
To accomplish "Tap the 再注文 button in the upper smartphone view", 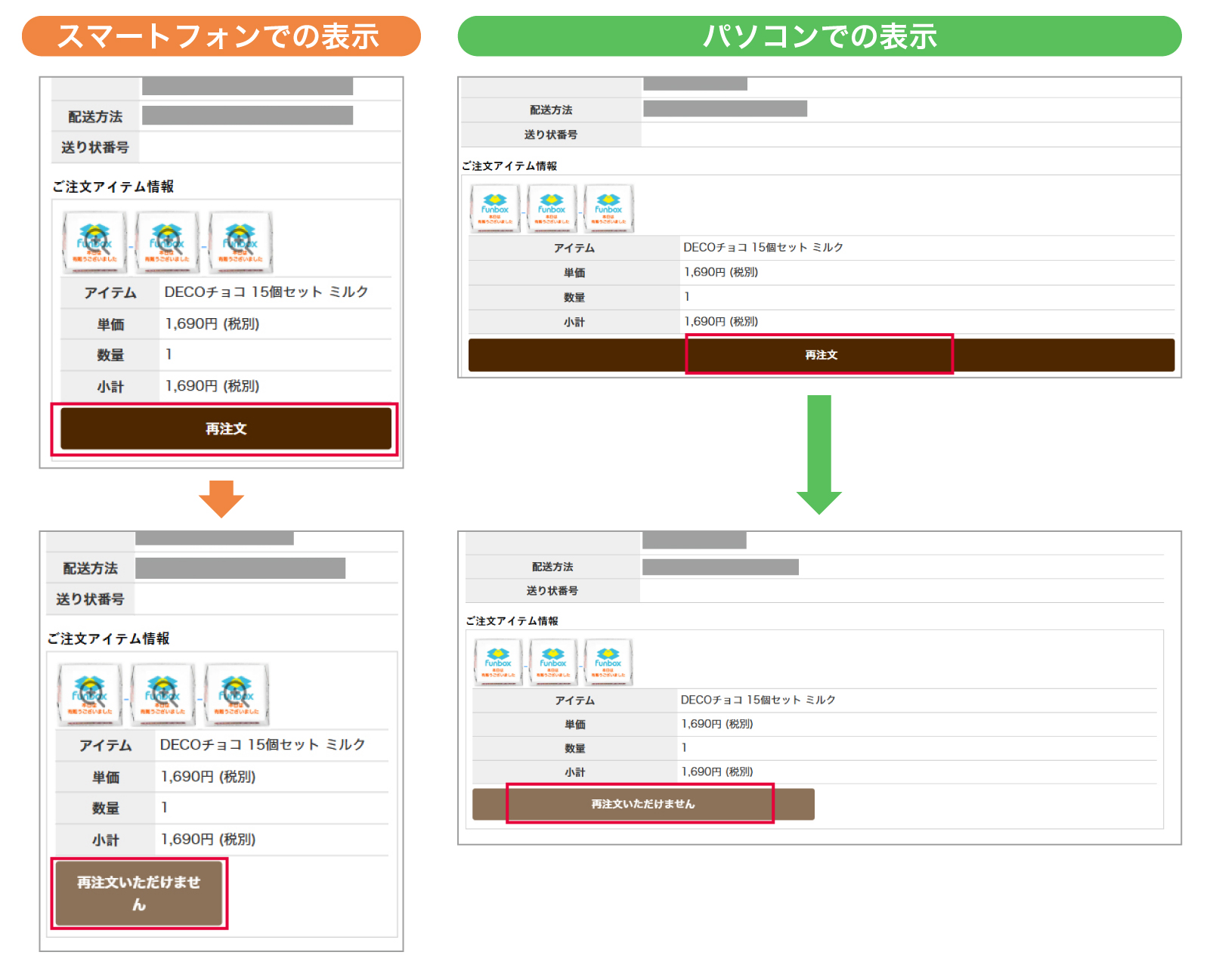I will point(225,429).
